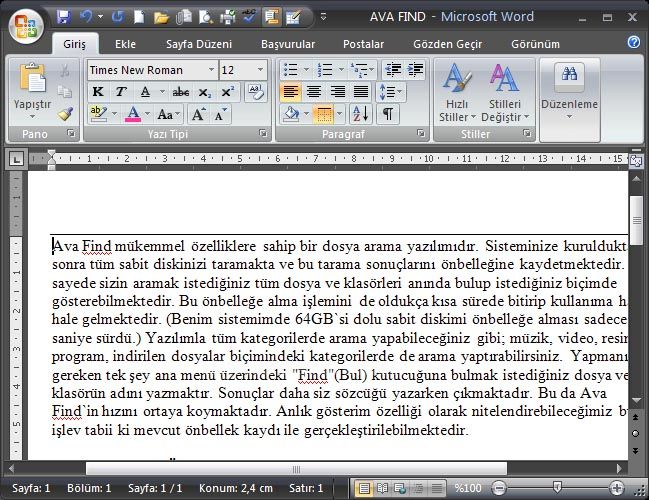Open underline style dropdown arrow

(162, 91)
